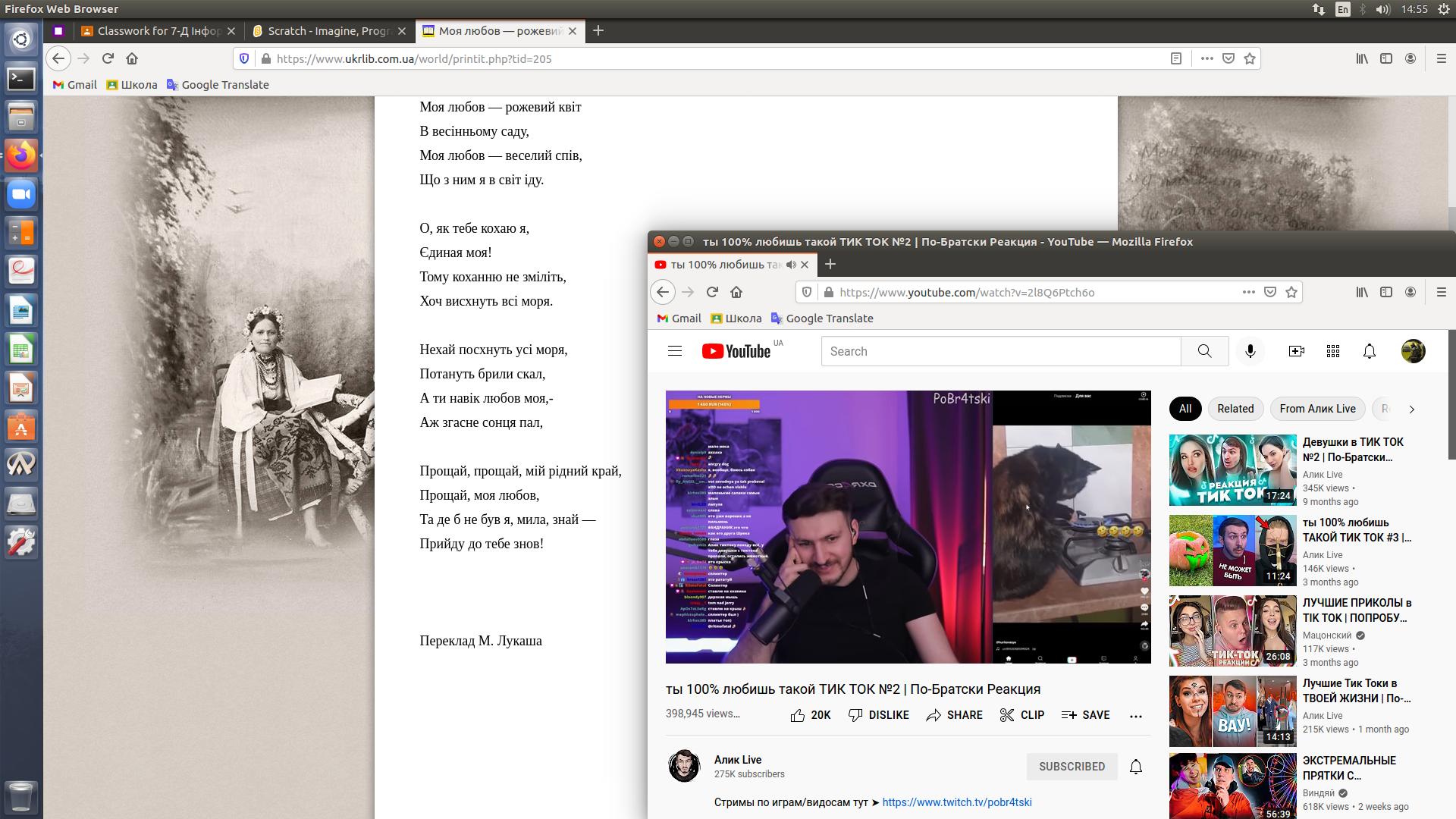Expand more actions ellipsis under the video
This screenshot has height=819, width=1456.
coord(1135,716)
